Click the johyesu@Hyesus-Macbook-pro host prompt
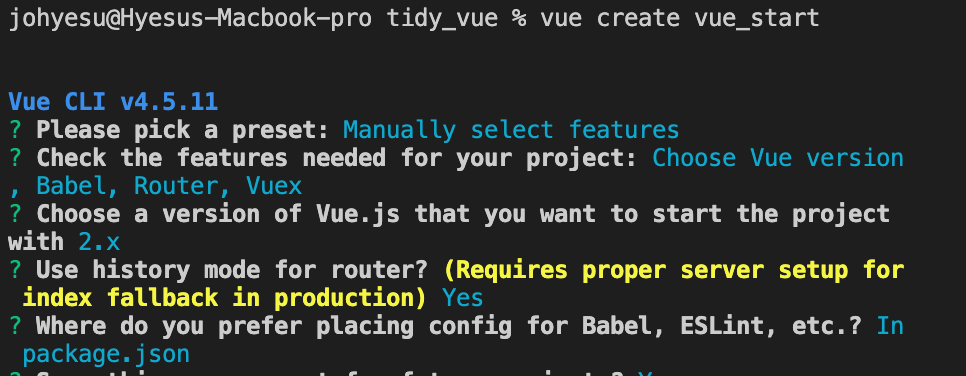The image size is (966, 376). pos(190,18)
